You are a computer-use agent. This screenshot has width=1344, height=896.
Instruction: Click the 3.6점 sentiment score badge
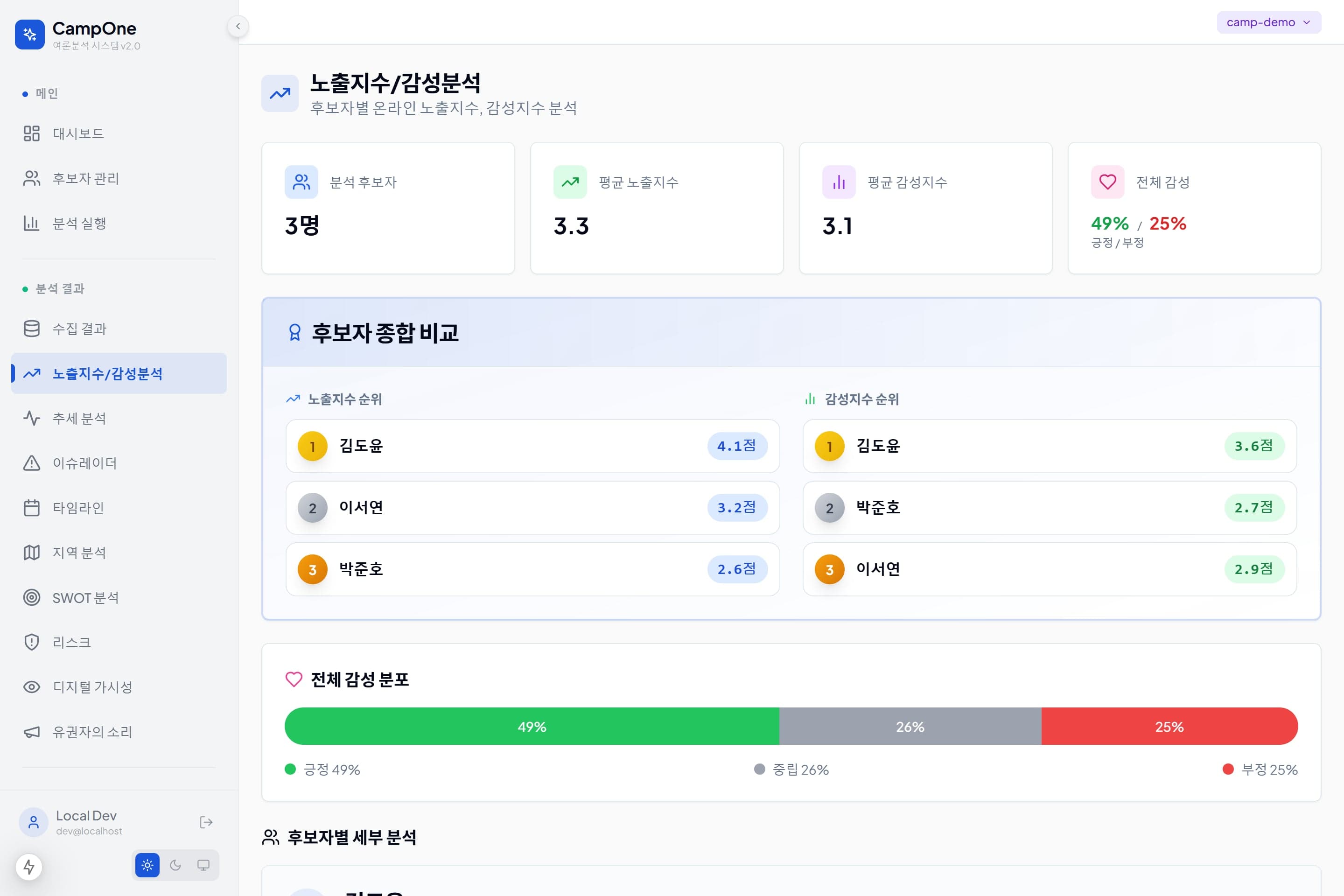tap(1254, 446)
